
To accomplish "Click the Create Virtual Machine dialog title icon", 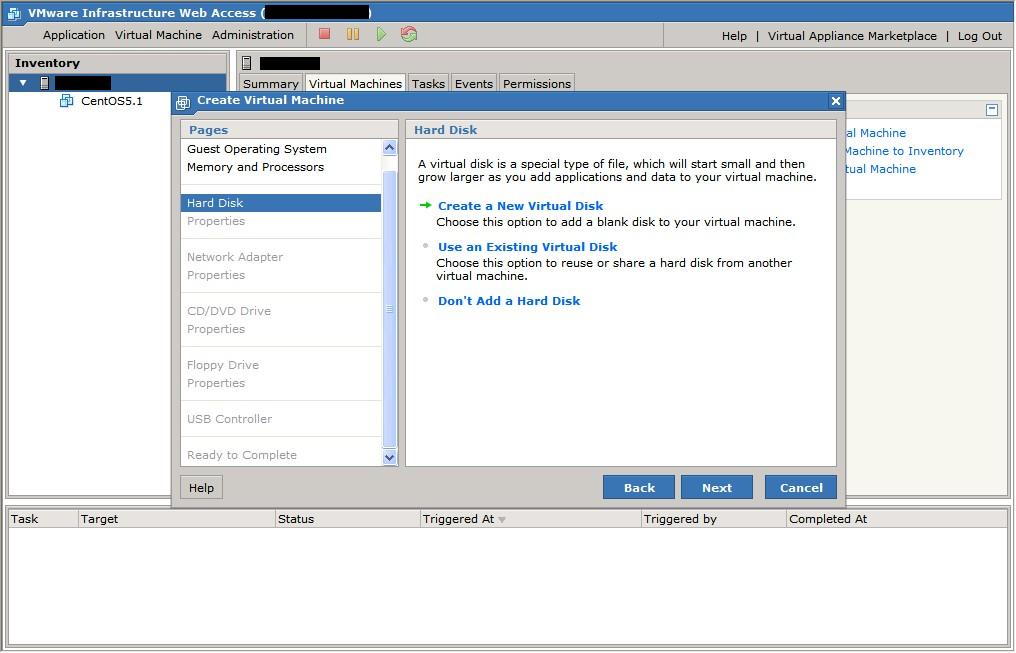I will (x=183, y=102).
